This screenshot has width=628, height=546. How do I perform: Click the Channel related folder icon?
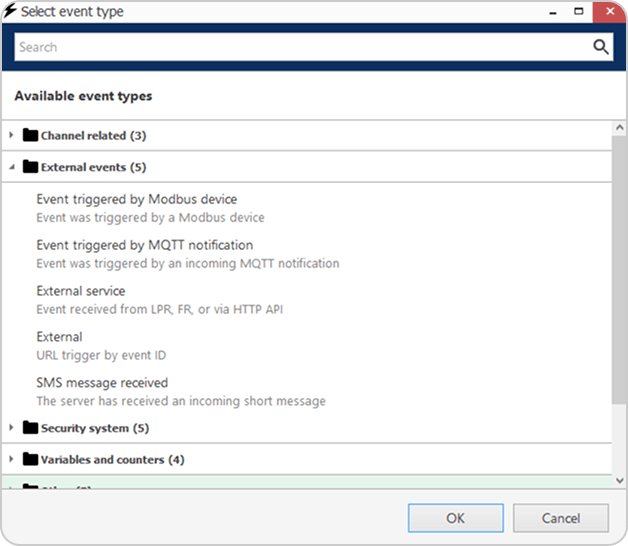[x=30, y=135]
